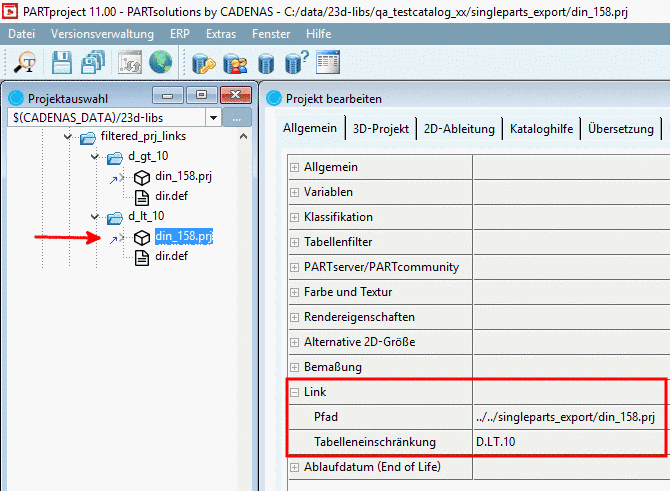This screenshot has width=670, height=491.
Task: Click the green globe toolbar icon
Action: tap(161, 62)
